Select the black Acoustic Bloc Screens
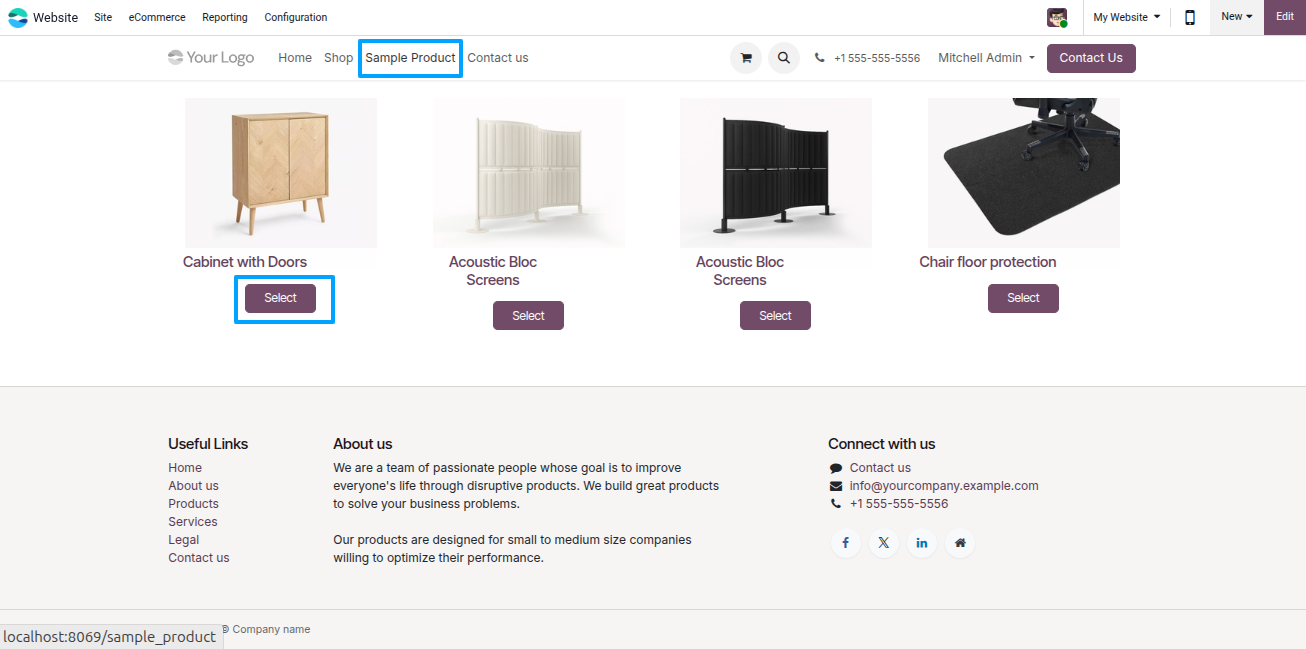The height and width of the screenshot is (649, 1306). coord(775,316)
